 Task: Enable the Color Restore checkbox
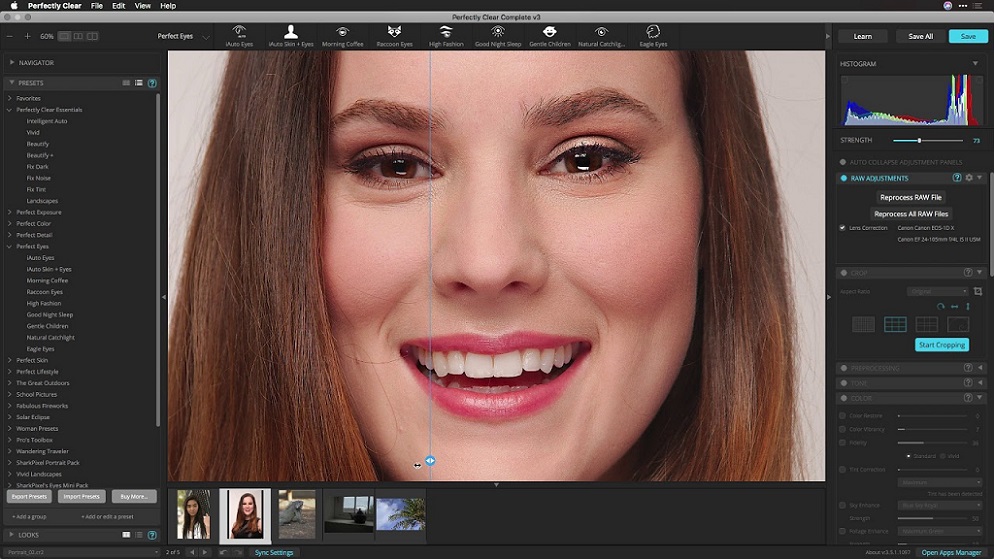842,416
